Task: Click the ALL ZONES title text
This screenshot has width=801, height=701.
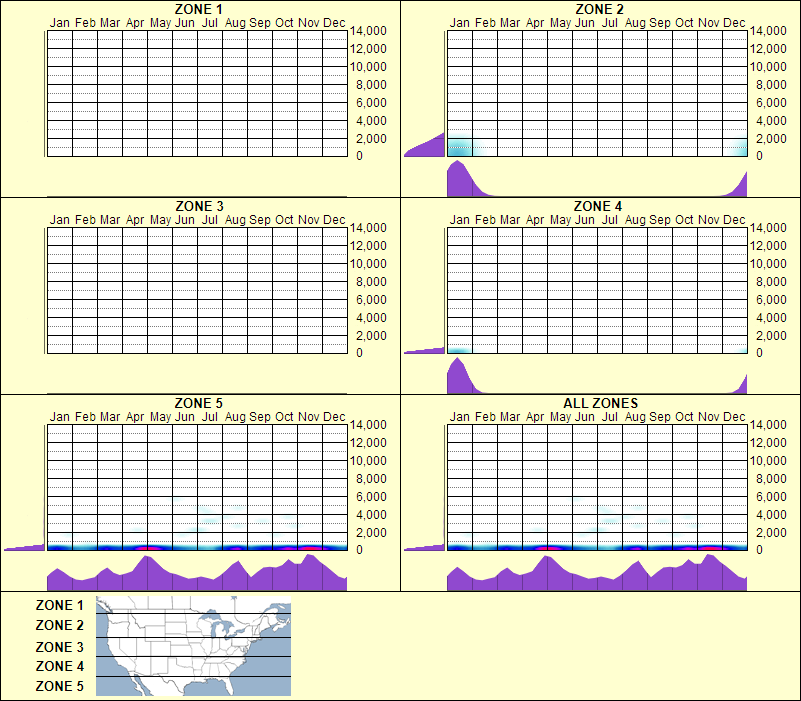Action: (600, 404)
